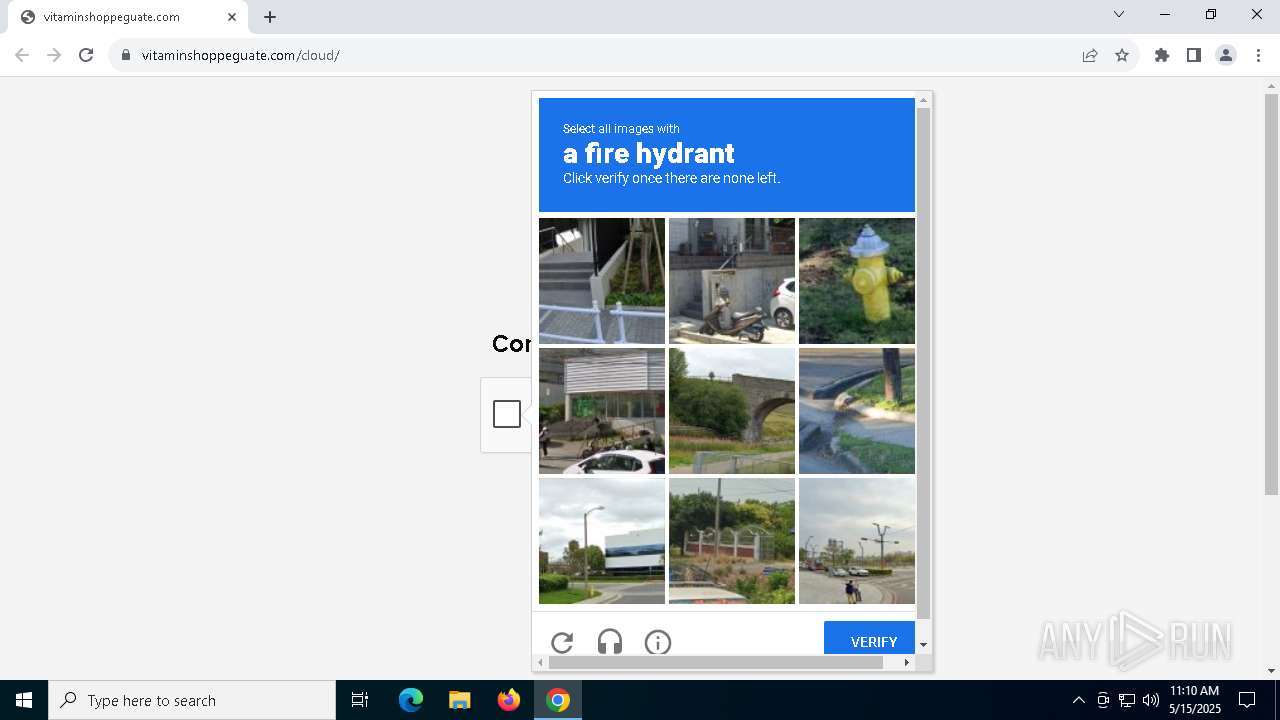1280x720 pixels.
Task: Check the verification checkbox behind the captcha
Action: (507, 414)
